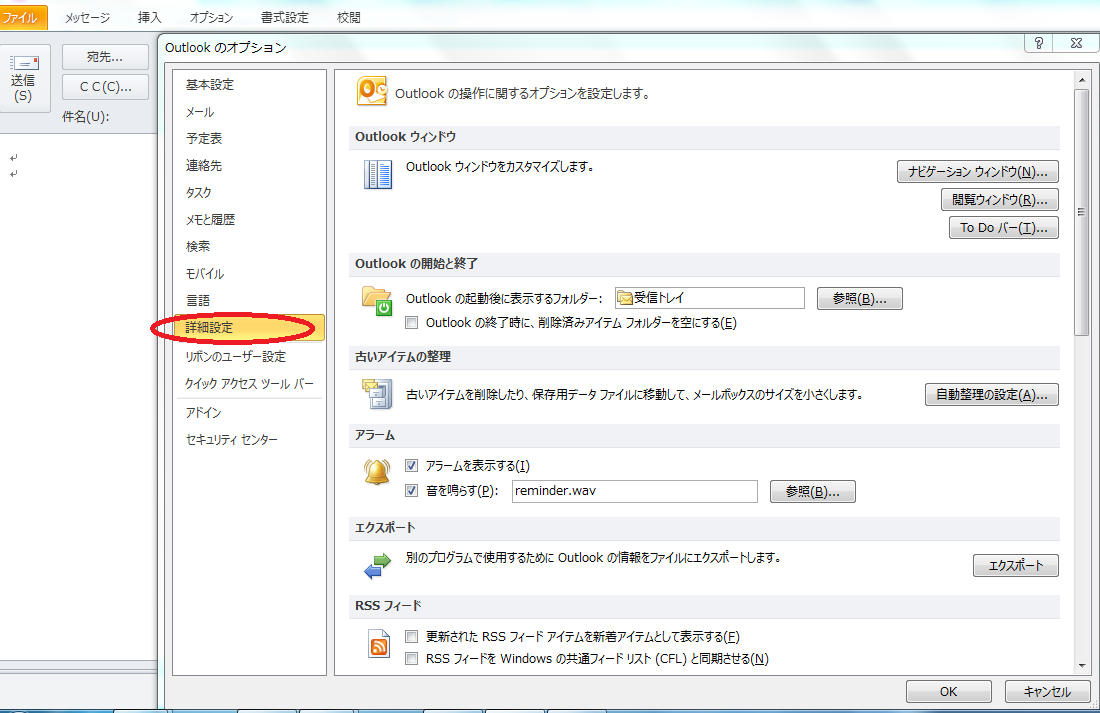Select アドイン category

(x=249, y=413)
